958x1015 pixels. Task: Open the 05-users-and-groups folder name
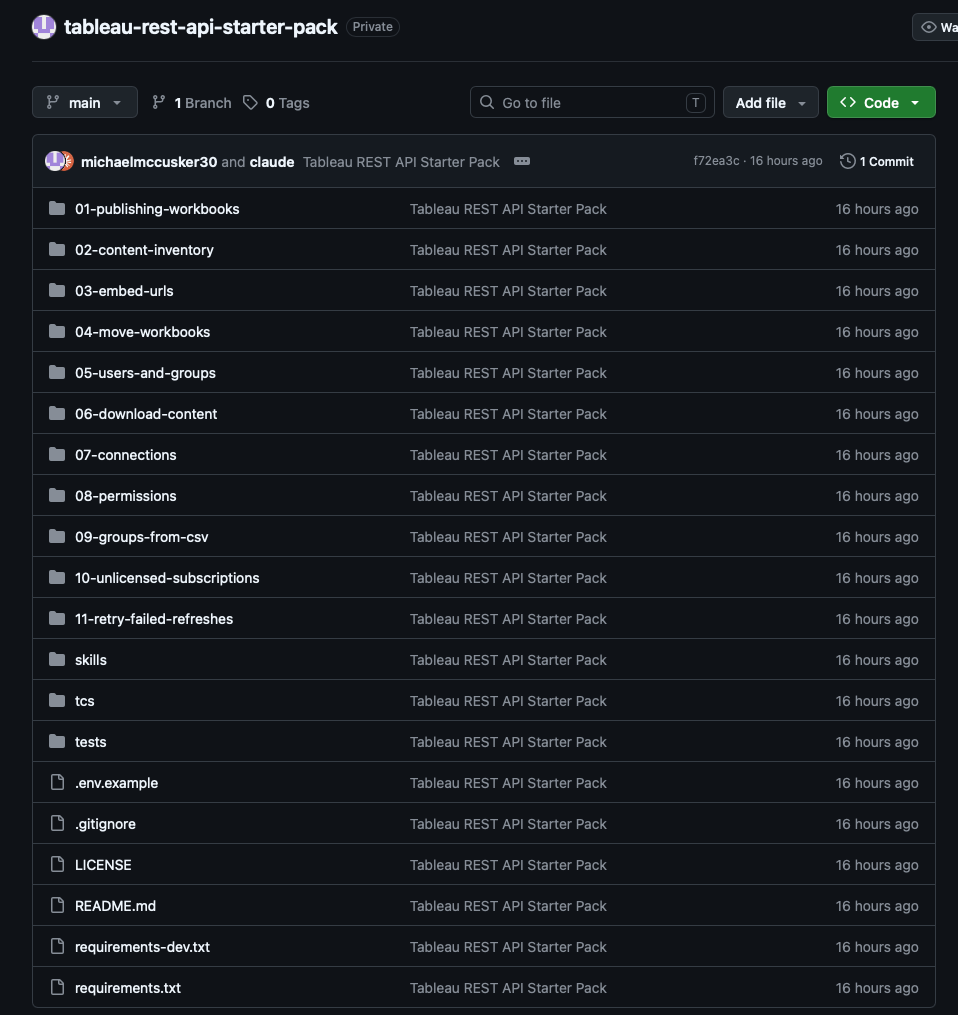146,372
